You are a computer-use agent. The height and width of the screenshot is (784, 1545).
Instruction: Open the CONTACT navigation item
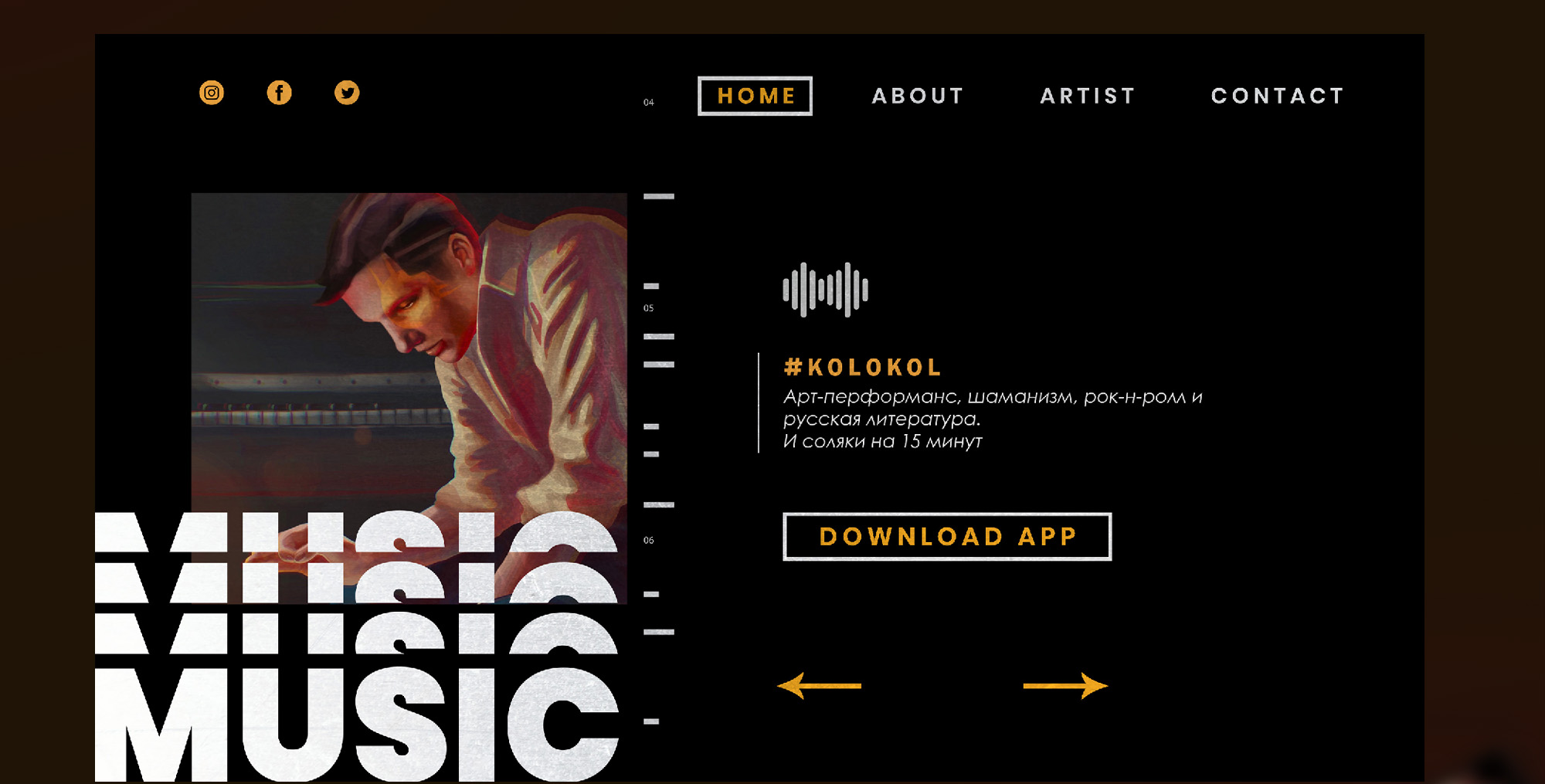coord(1278,96)
